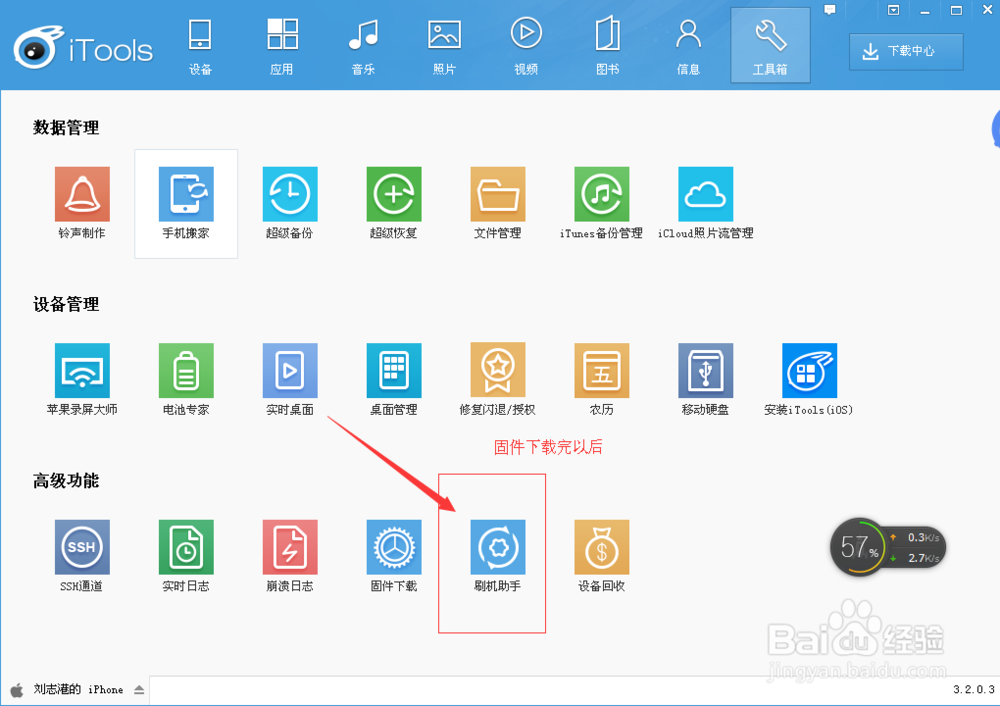Open 崩溃日志 crash log tool
Image resolution: width=1000 pixels, height=706 pixels.
(x=290, y=547)
